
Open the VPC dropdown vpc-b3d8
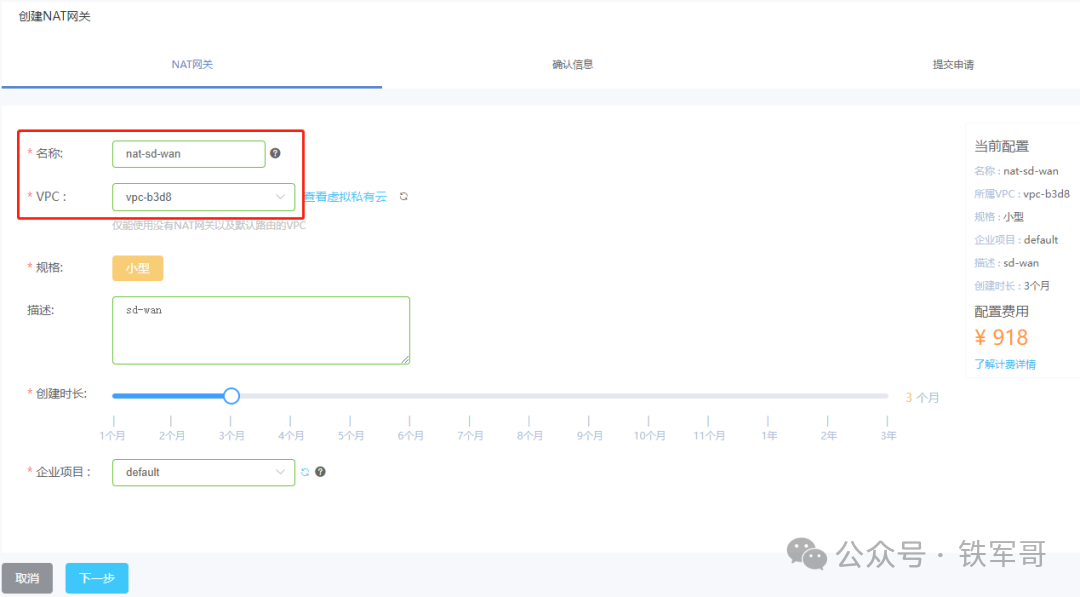tap(203, 197)
